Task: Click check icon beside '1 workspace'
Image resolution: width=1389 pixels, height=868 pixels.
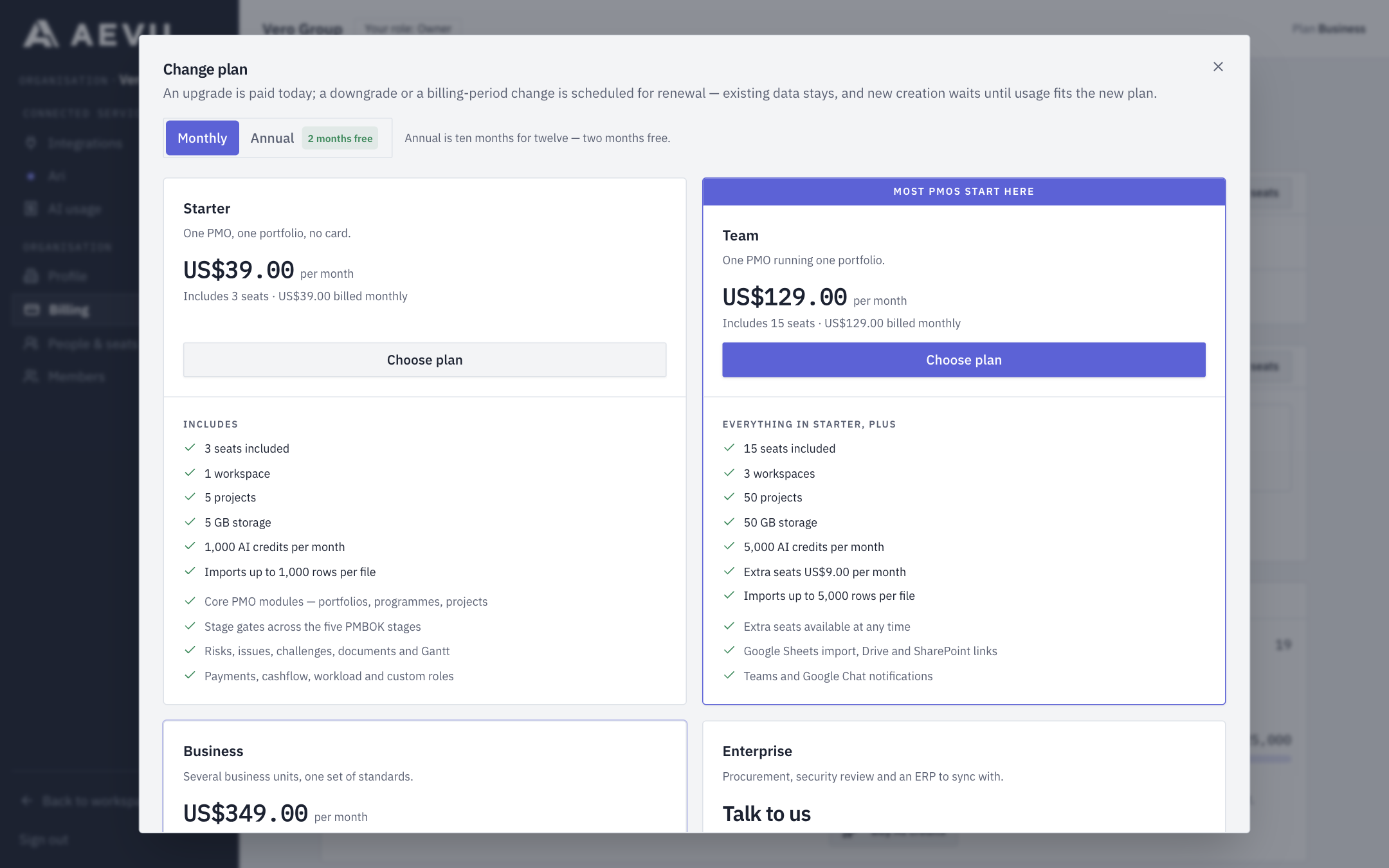Action: click(x=190, y=473)
